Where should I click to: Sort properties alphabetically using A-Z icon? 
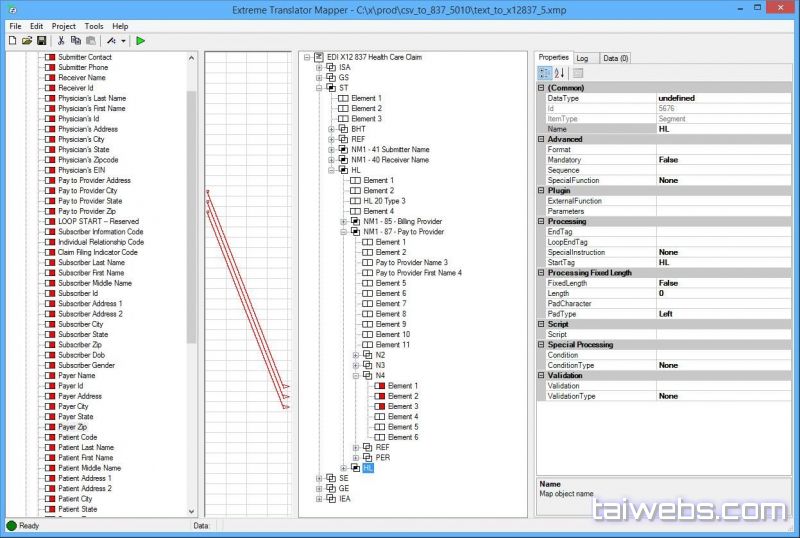coord(560,73)
